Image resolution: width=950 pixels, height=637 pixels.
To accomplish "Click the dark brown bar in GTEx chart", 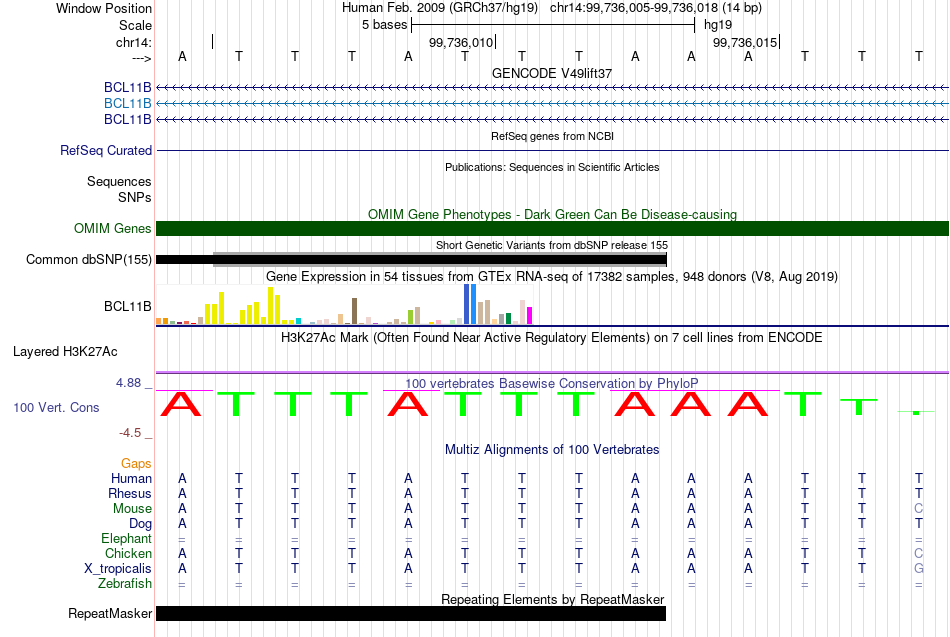I will [x=354, y=311].
